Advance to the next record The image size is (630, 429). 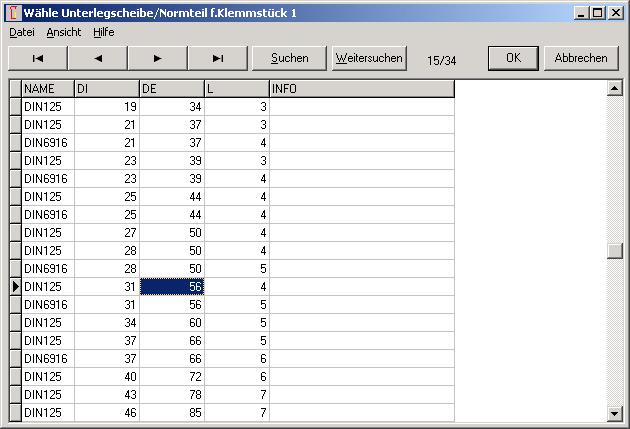157,58
